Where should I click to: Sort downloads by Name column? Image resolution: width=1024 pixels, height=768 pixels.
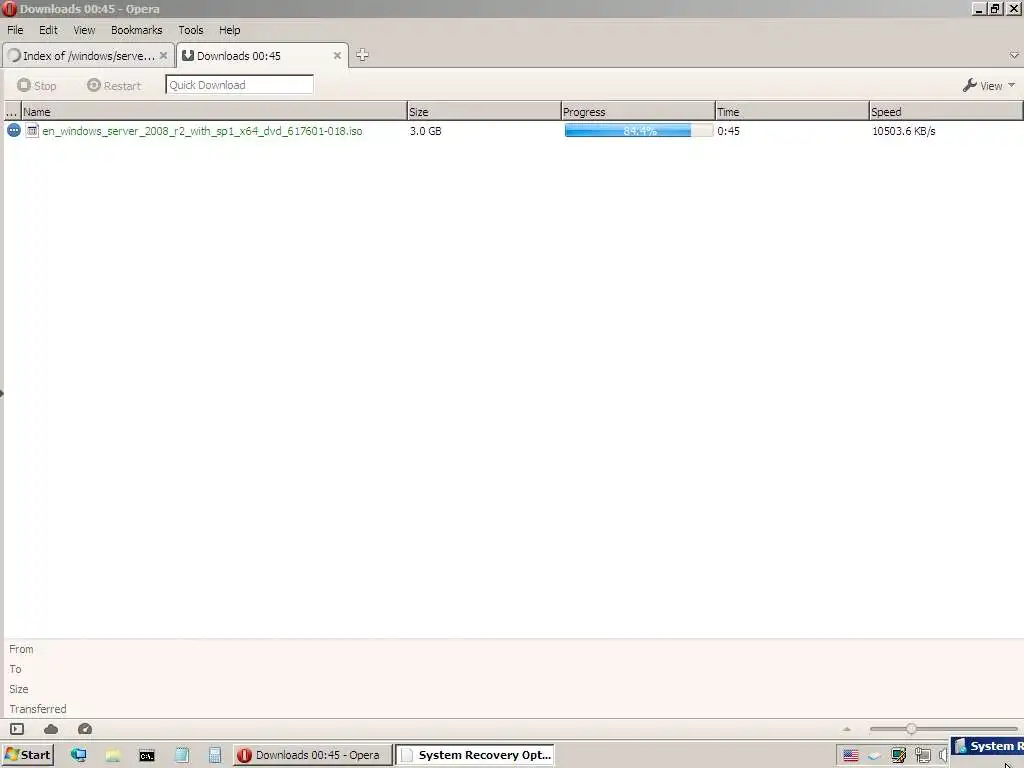click(214, 112)
